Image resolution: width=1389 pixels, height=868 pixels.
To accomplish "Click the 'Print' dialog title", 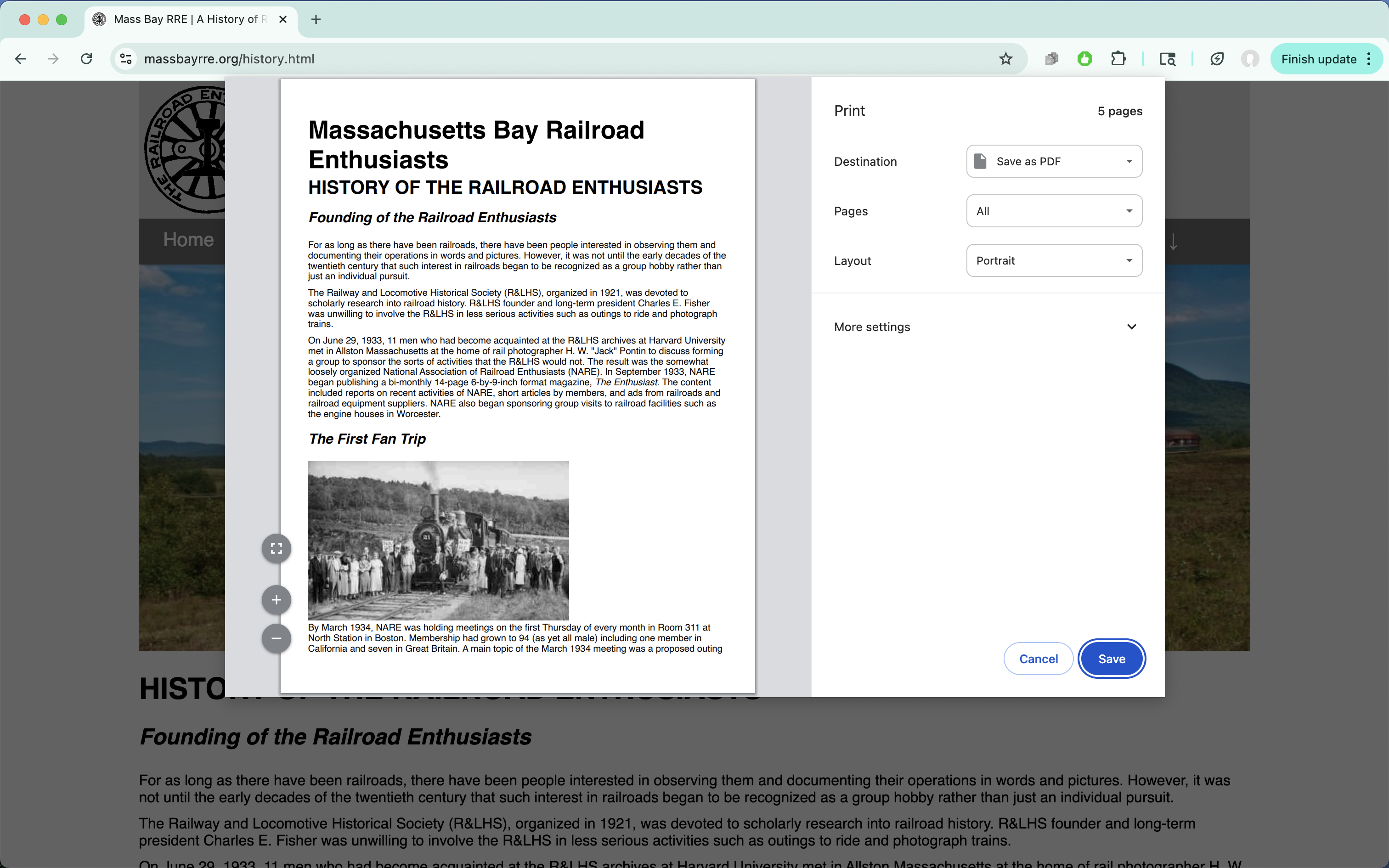I will coord(849,111).
